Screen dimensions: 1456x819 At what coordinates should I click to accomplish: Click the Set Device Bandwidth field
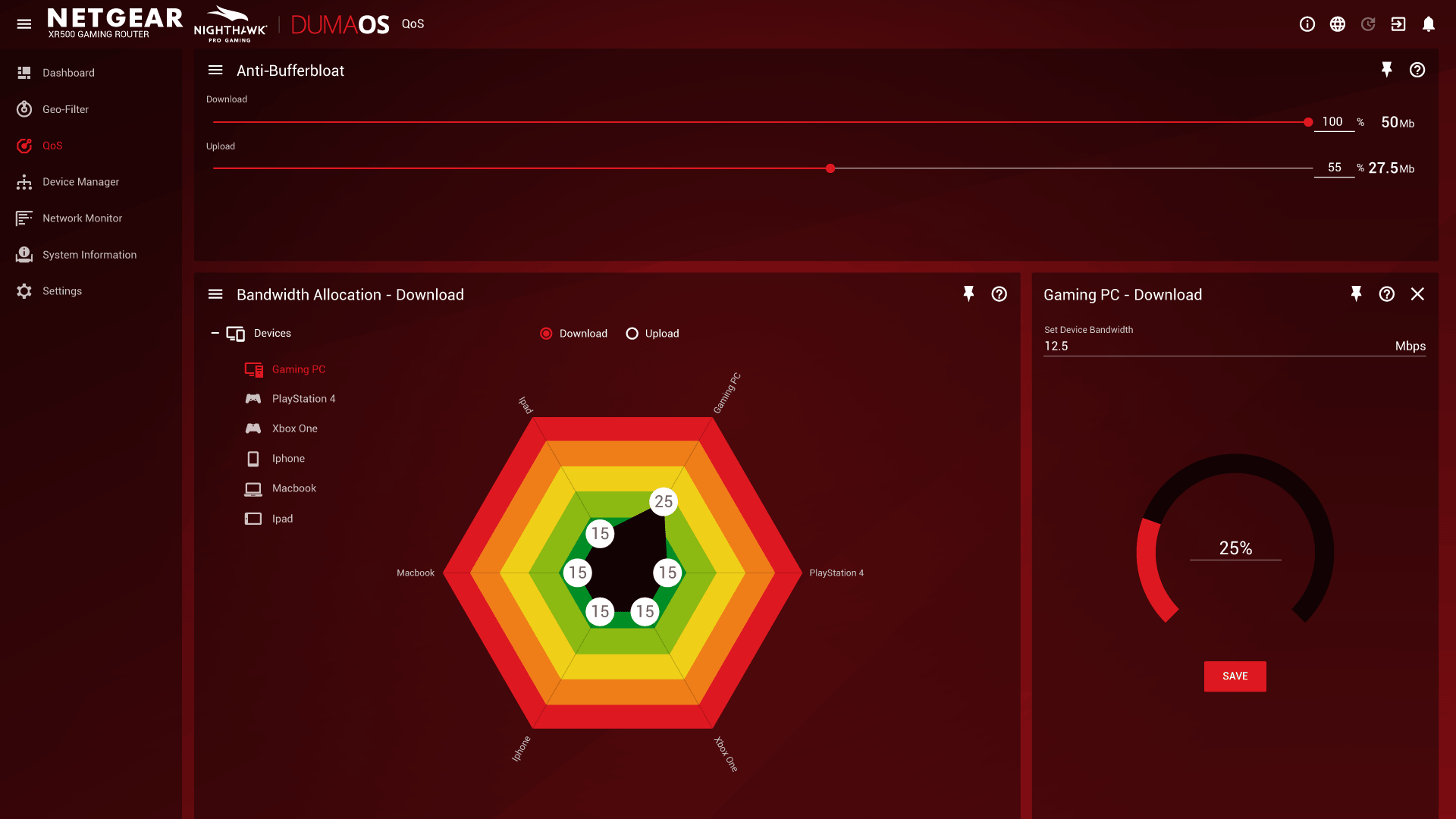coord(1213,347)
